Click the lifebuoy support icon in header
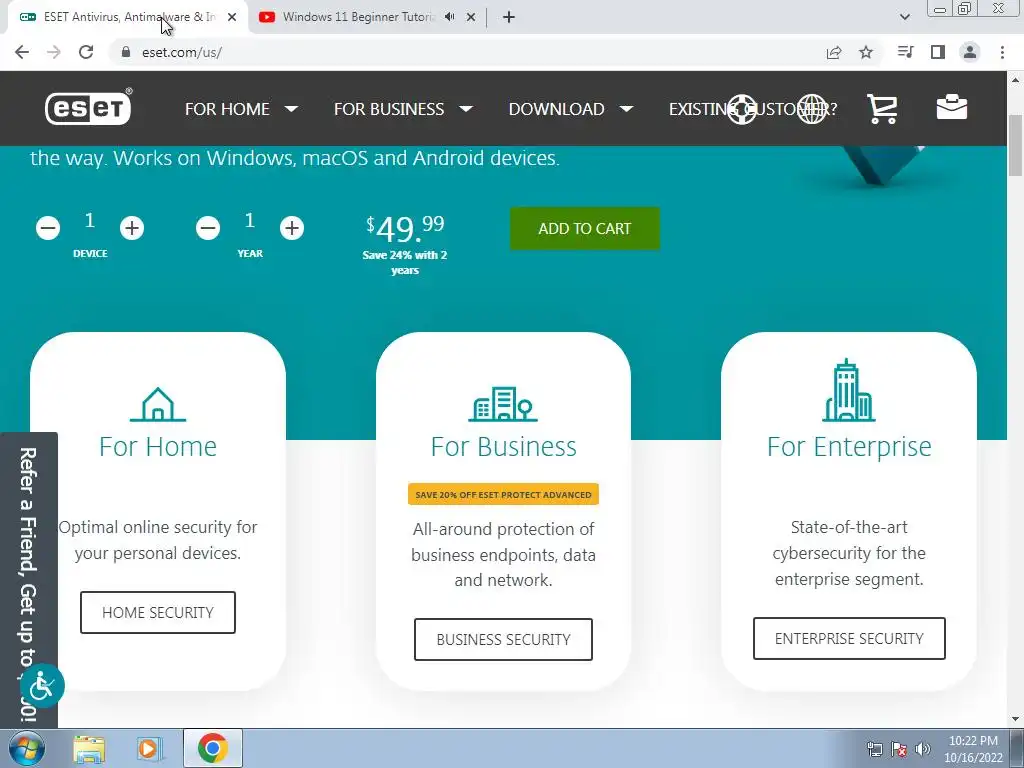 tap(742, 109)
